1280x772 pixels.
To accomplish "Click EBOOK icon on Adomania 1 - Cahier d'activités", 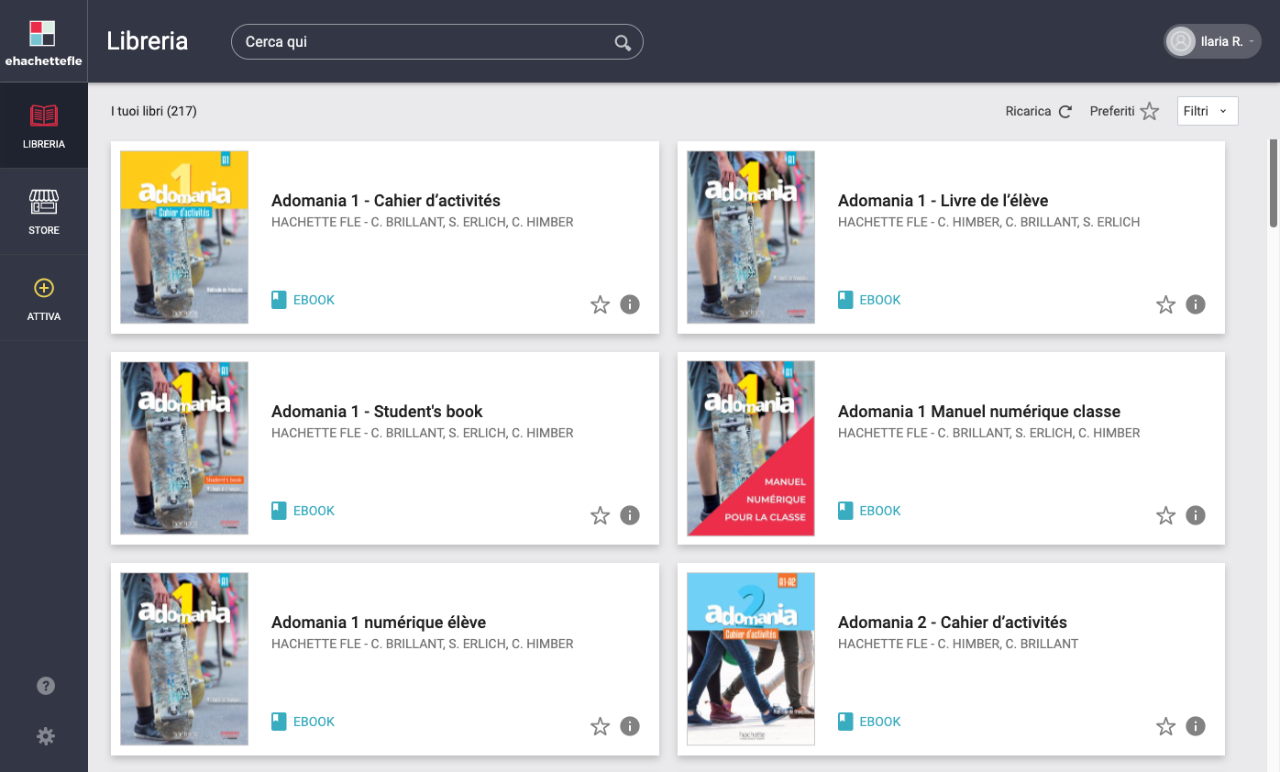I will coord(279,300).
